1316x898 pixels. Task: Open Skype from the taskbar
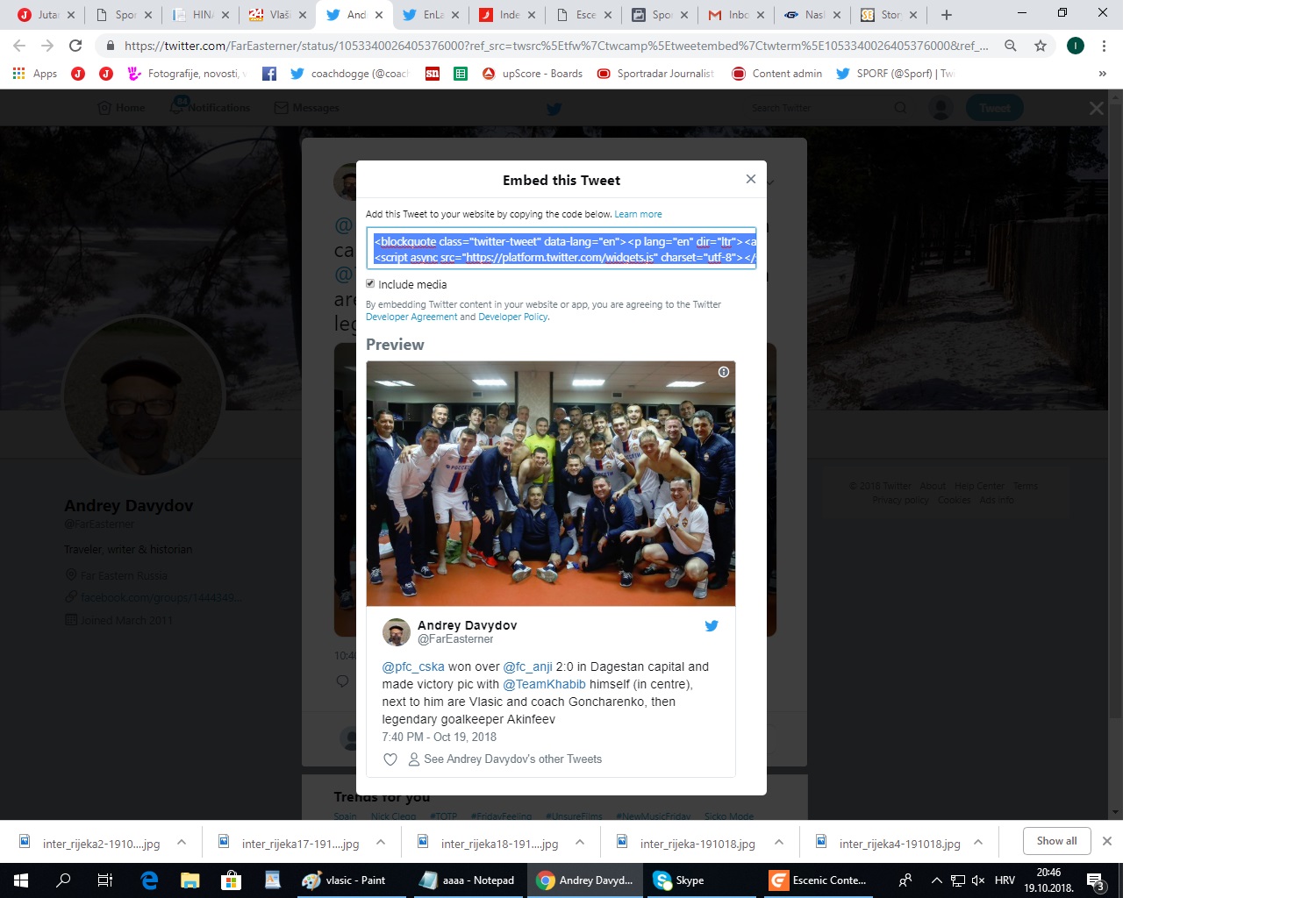679,880
